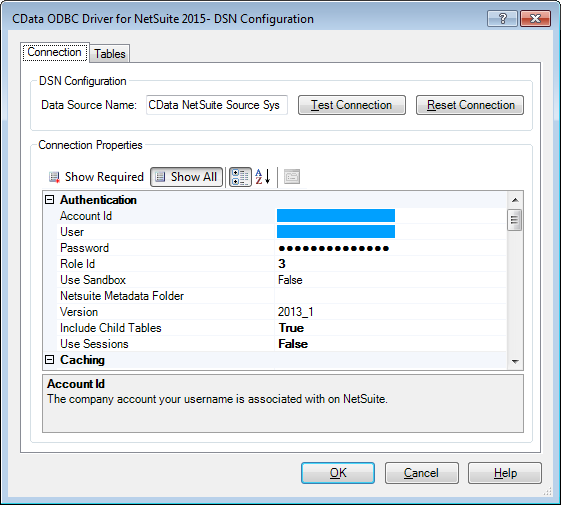Select the Role Id property label
The height and width of the screenshot is (505, 561).
click(x=78, y=264)
